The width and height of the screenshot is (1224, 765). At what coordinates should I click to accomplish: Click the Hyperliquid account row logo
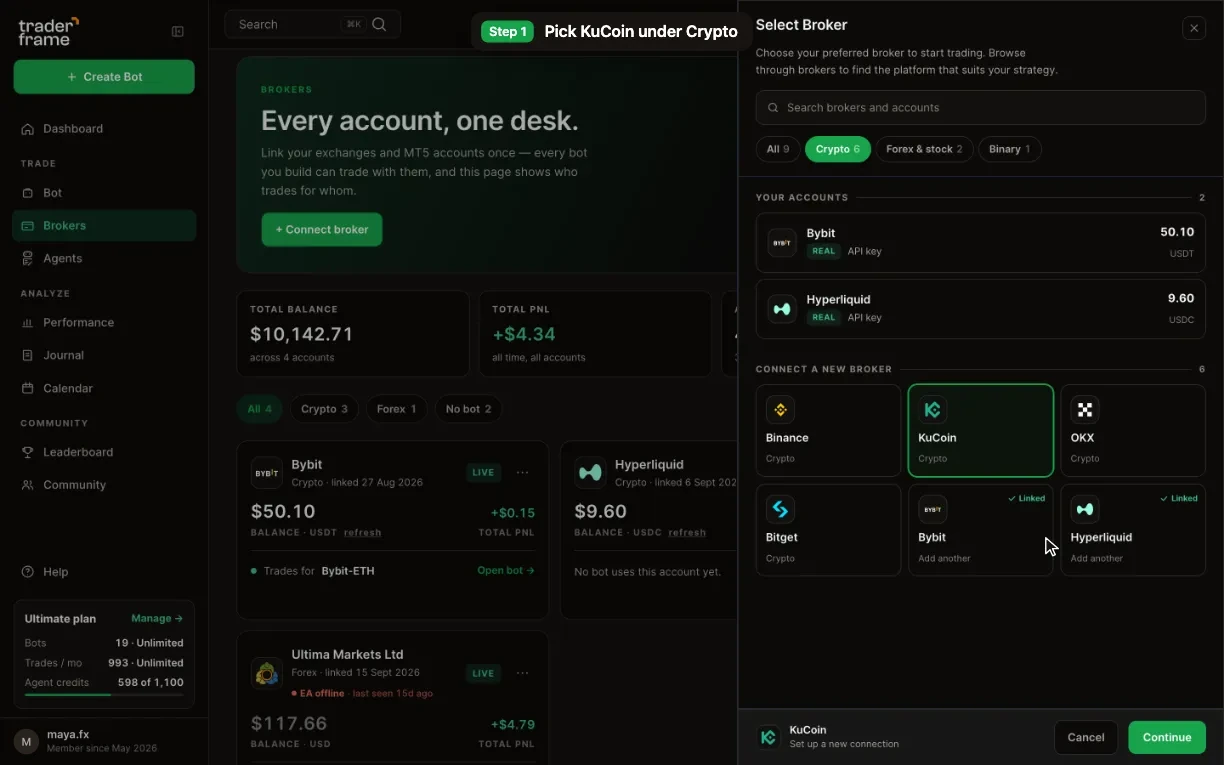tap(782, 308)
